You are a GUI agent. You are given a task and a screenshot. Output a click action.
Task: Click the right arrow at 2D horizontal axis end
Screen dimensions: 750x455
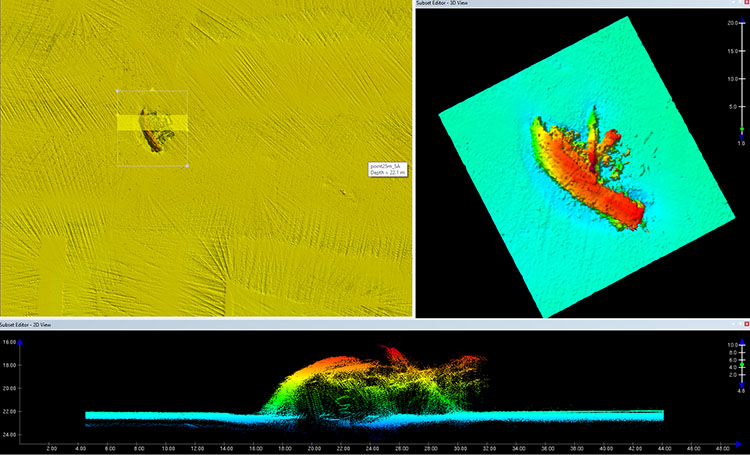(739, 445)
